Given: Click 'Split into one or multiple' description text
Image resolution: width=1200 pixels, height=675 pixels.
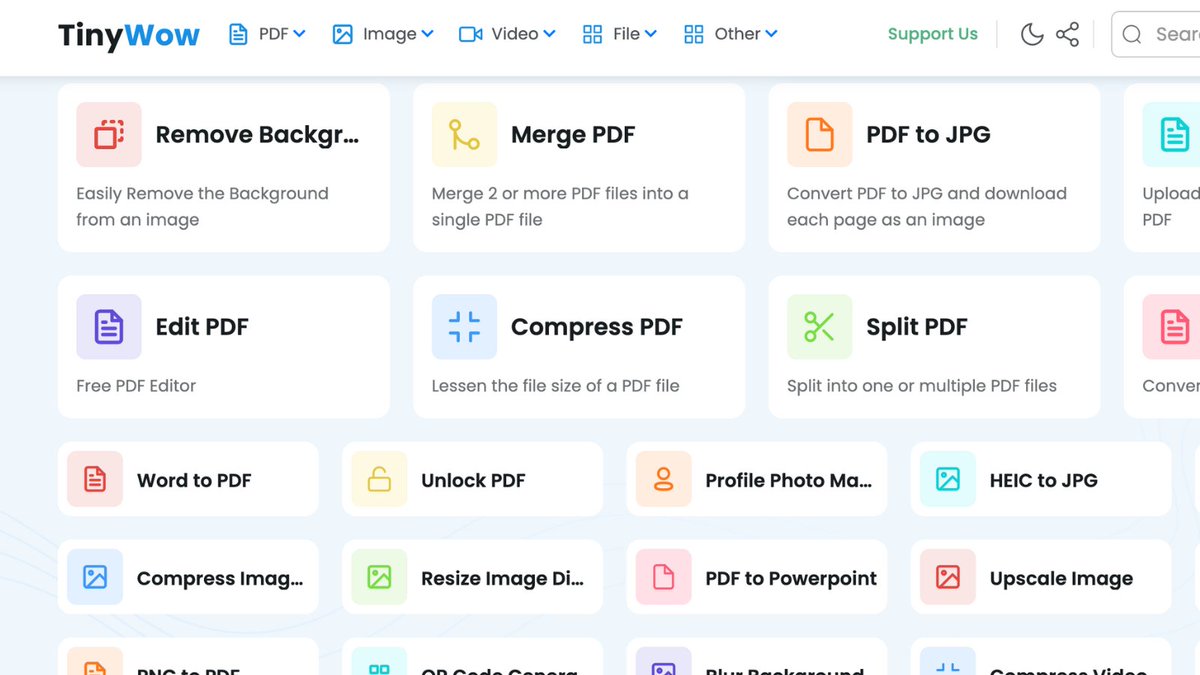Looking at the screenshot, I should click(922, 386).
